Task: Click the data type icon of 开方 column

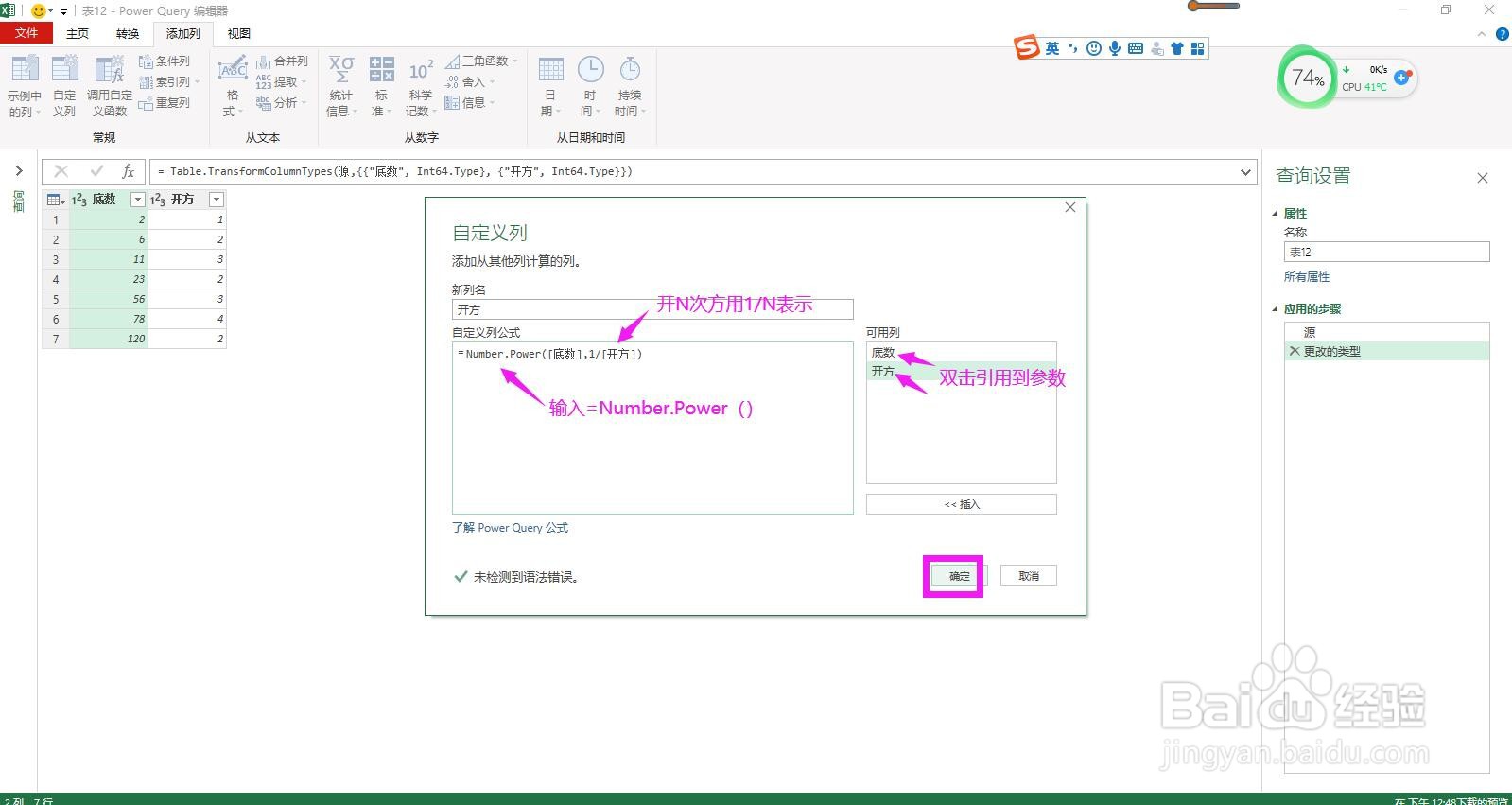Action: (158, 200)
